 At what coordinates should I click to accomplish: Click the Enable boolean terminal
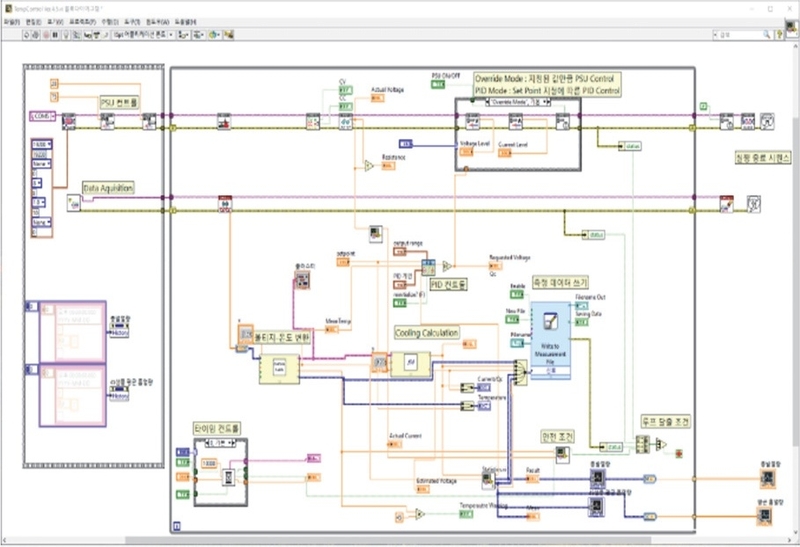(516, 295)
